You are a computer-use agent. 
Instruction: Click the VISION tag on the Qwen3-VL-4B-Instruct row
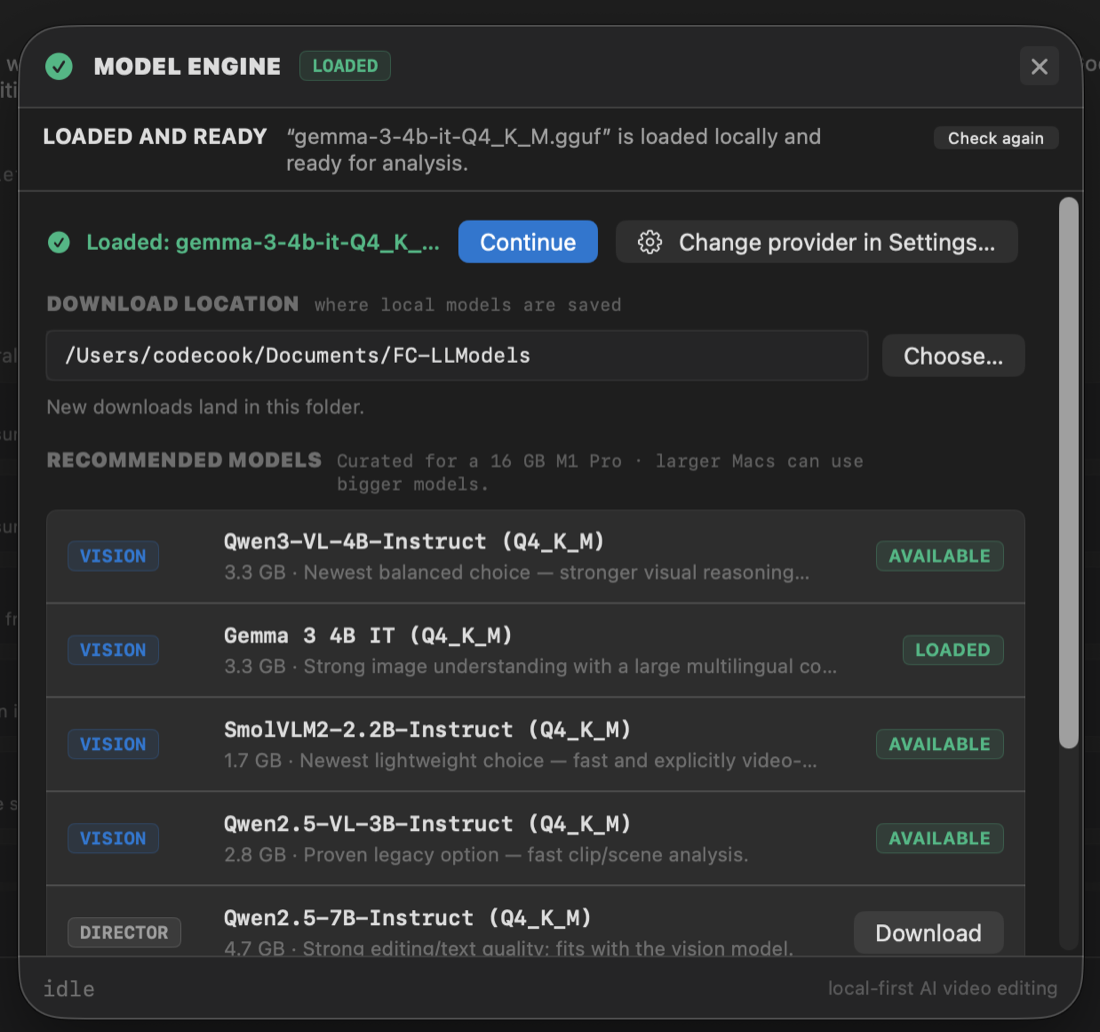(113, 556)
